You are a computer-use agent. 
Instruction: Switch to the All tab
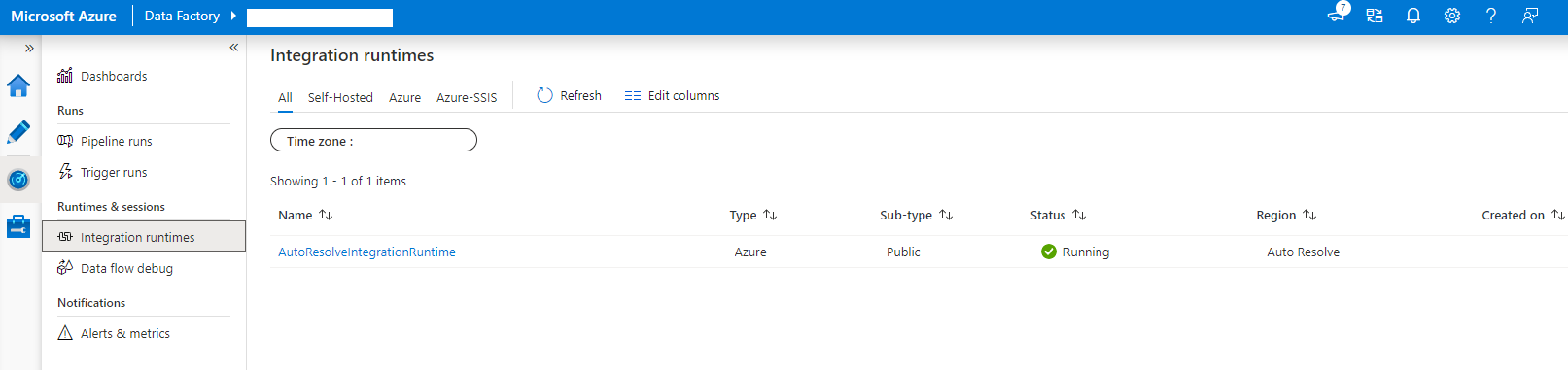pyautogui.click(x=285, y=97)
